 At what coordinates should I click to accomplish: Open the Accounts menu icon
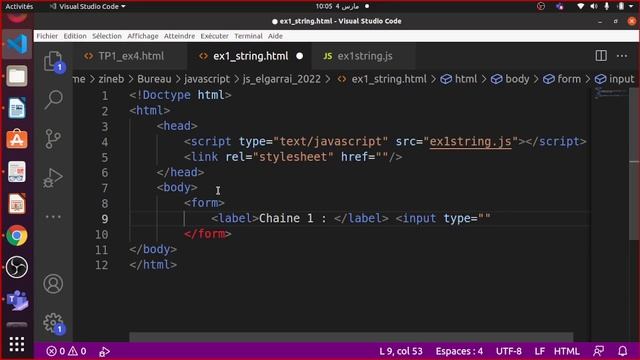tap(53, 284)
